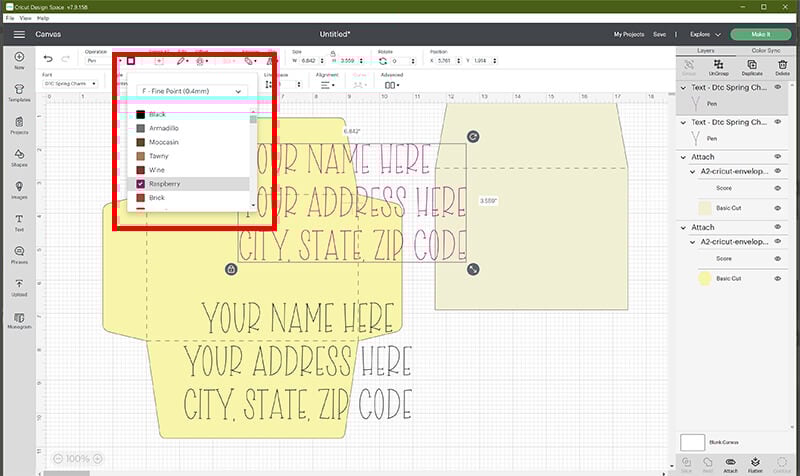The width and height of the screenshot is (800, 476).
Task: Hide the highlighted top Text layer
Action: [x=778, y=87]
